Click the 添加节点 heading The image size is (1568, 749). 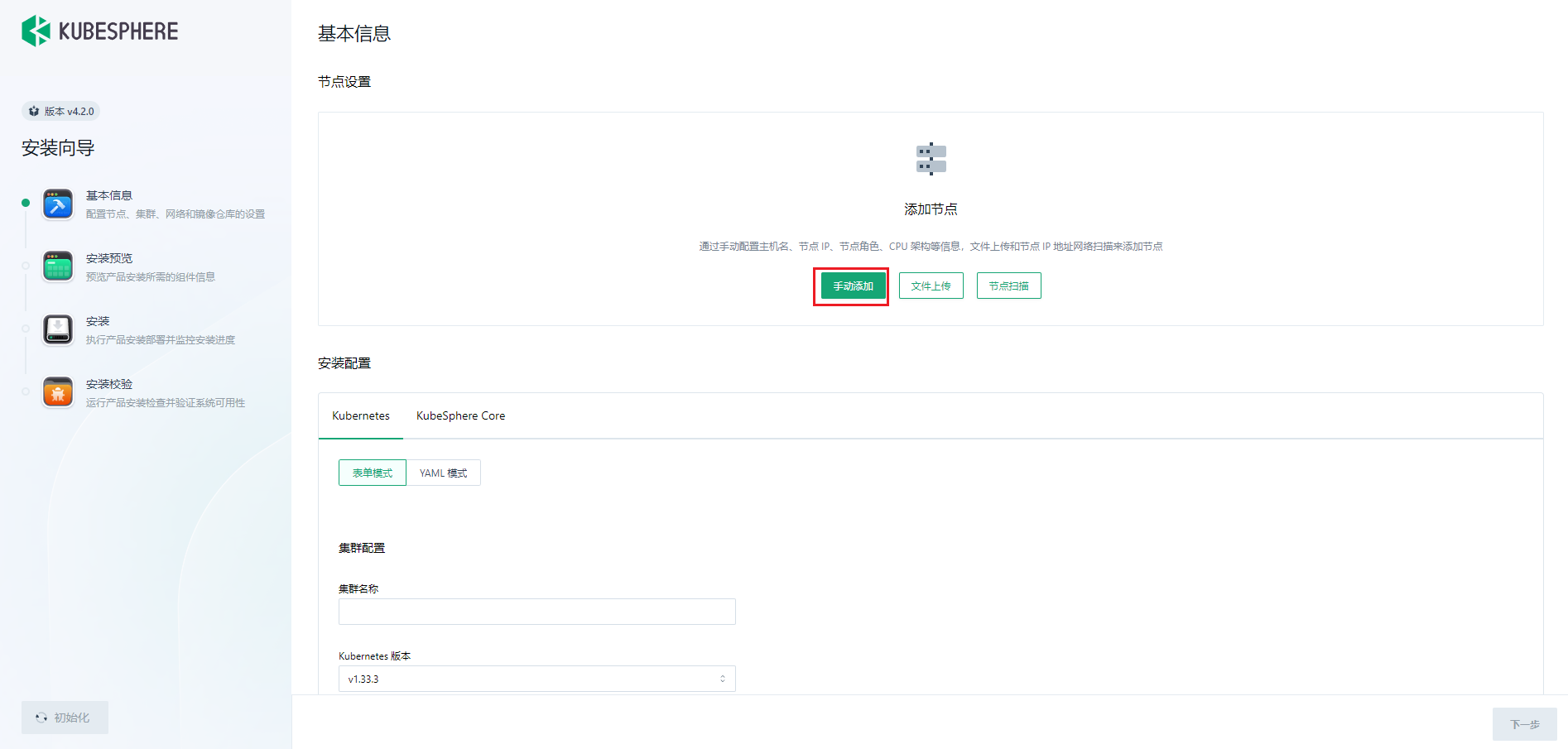tap(931, 209)
